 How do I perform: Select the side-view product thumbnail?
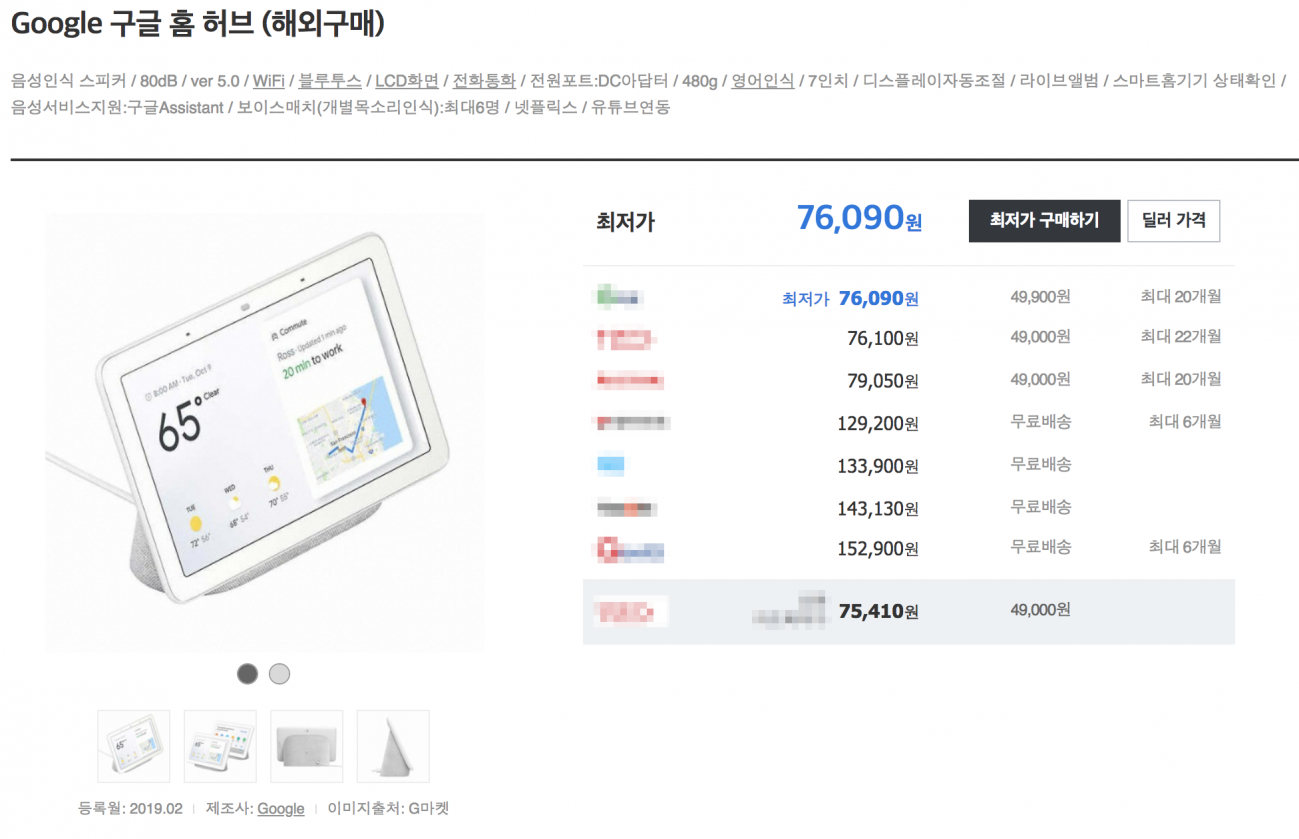coord(393,746)
